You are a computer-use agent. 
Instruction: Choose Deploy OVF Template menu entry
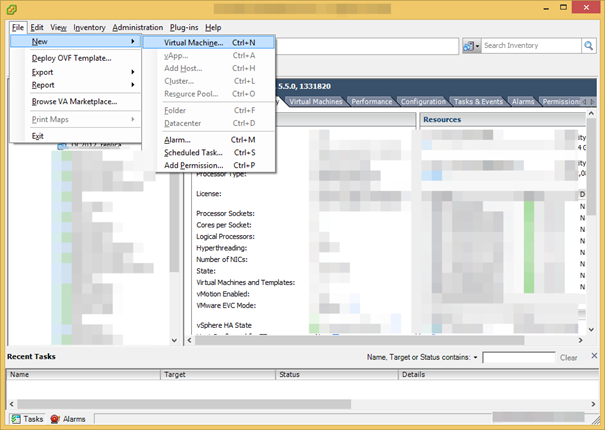point(71,58)
